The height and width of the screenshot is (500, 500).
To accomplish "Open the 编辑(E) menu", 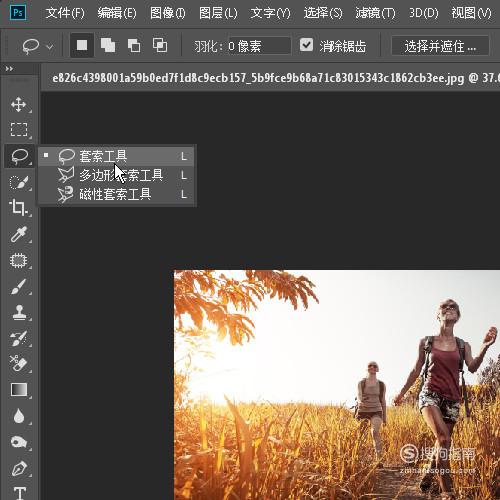I will [x=117, y=13].
